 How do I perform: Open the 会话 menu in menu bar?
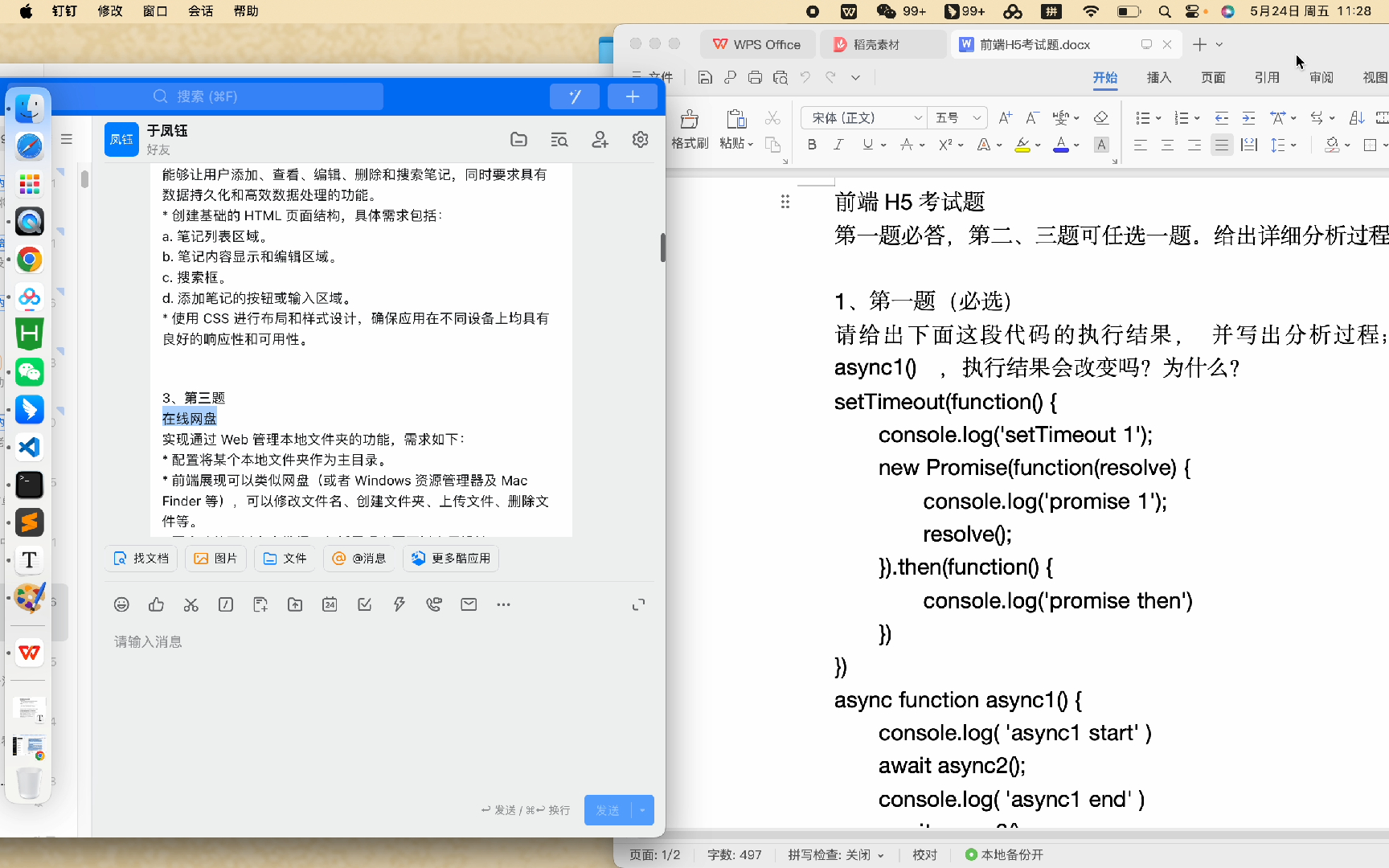[200, 11]
